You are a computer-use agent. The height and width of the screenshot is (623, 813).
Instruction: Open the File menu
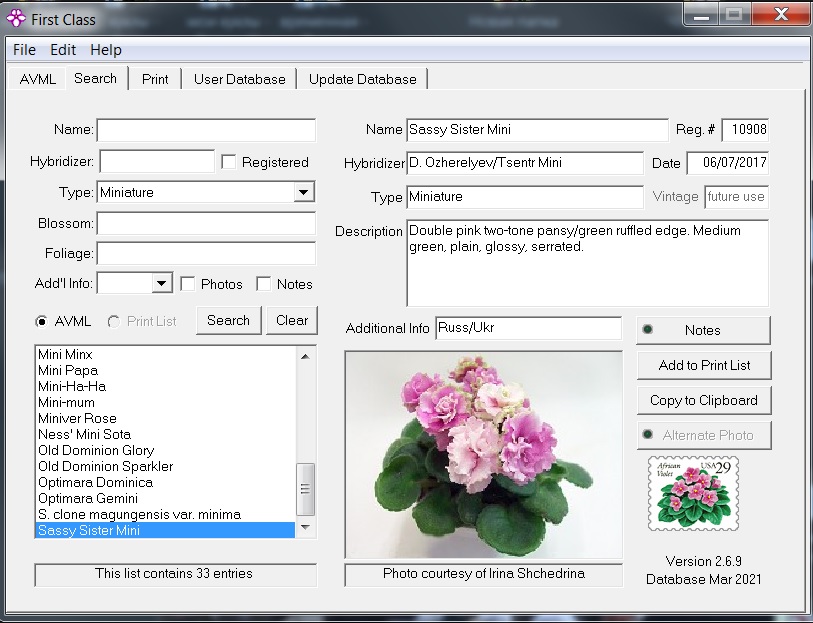24,50
